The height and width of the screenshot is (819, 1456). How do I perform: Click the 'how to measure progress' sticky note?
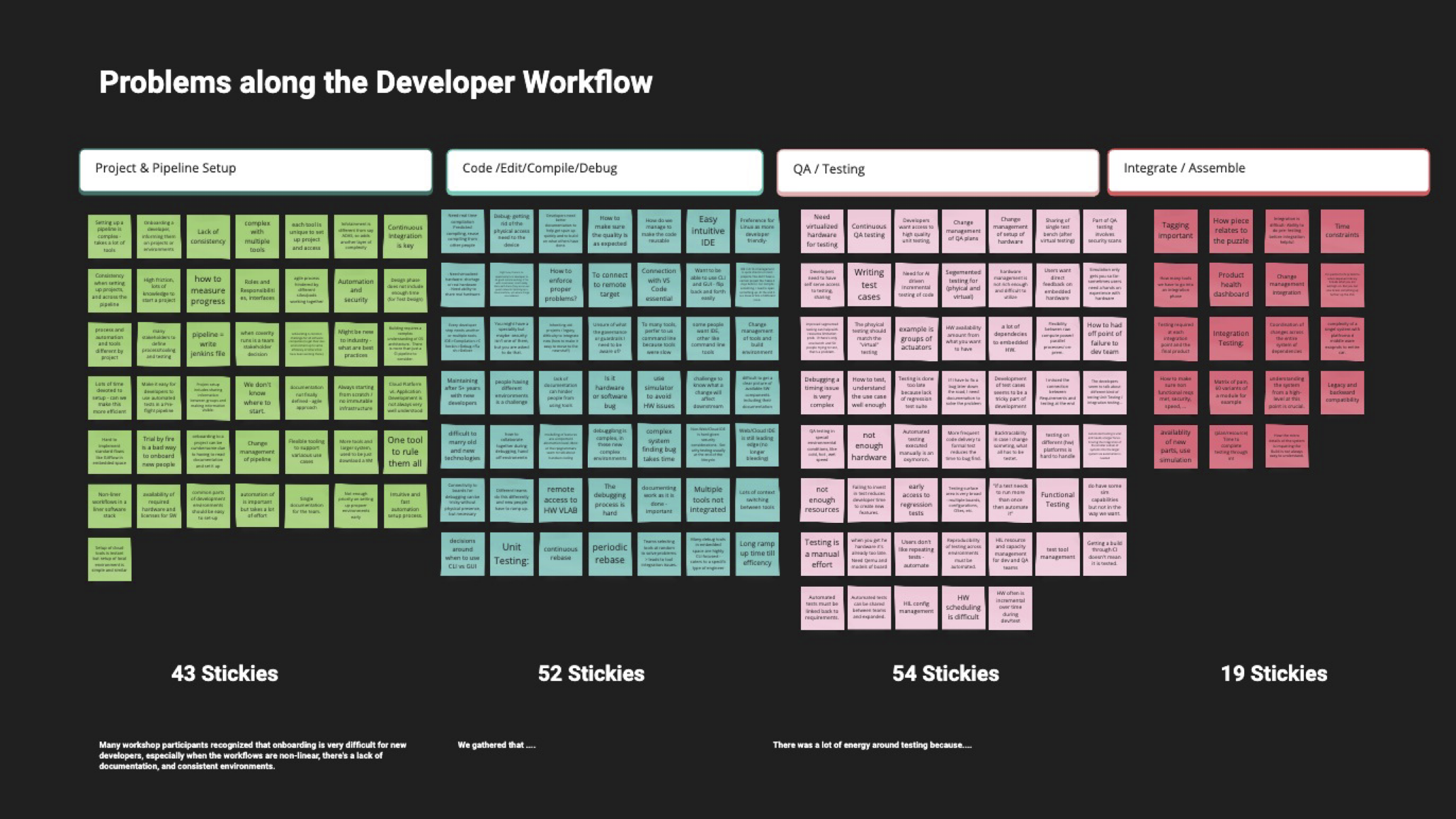(x=208, y=290)
